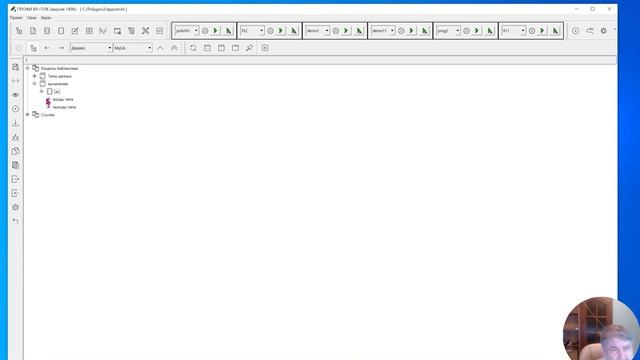The width and height of the screenshot is (640, 360).
Task: Click the export arrow icon in left sidebar
Action: click(x=16, y=179)
